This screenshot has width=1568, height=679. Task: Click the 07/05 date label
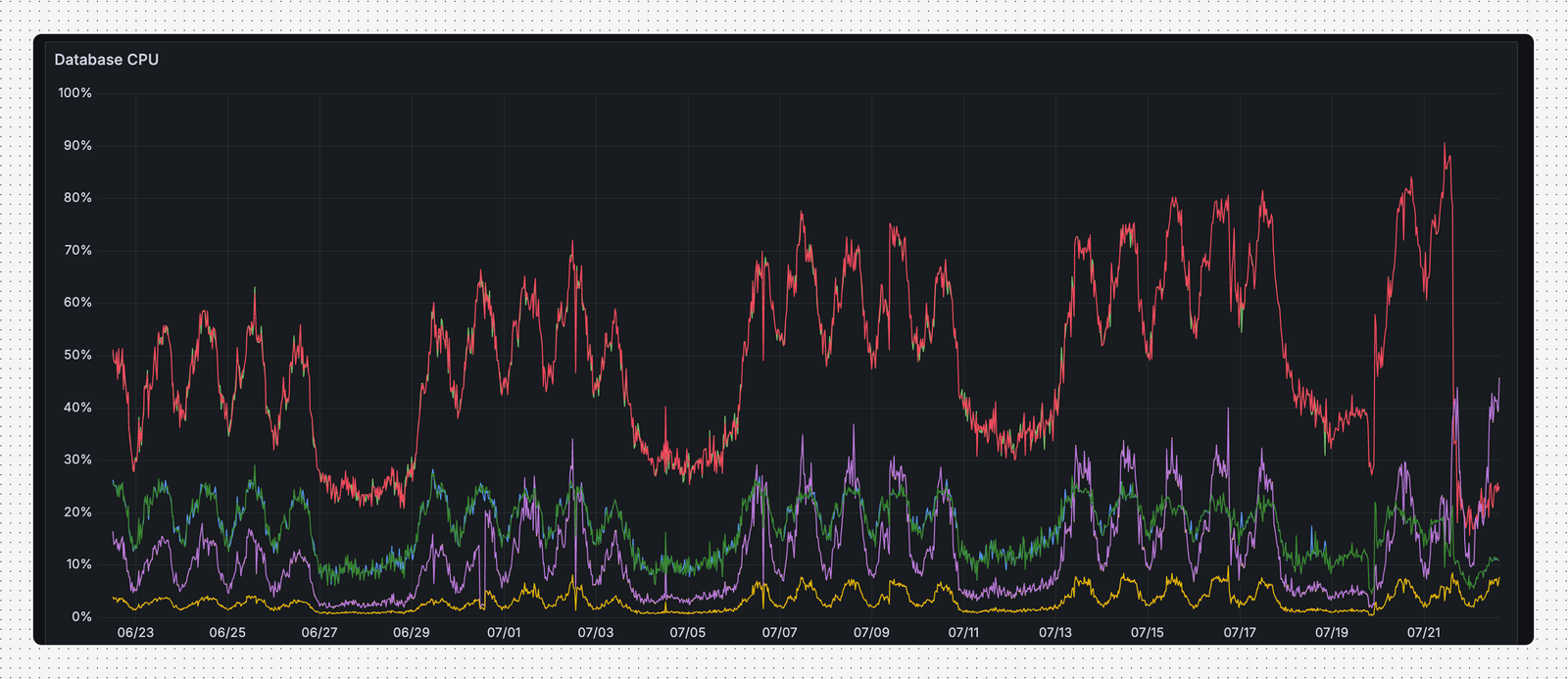(x=688, y=633)
